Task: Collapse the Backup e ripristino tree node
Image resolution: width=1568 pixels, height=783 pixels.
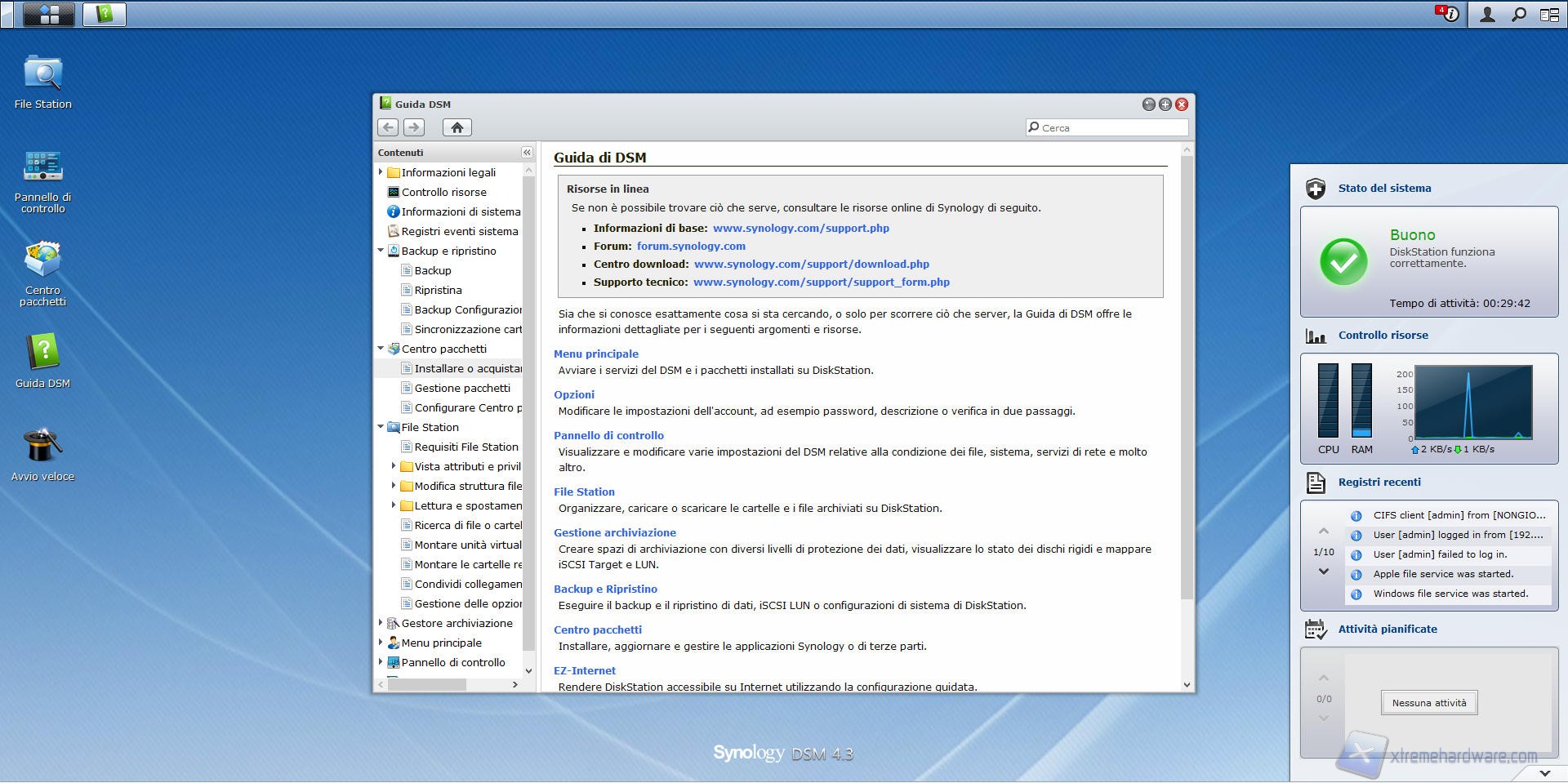Action: click(x=381, y=251)
